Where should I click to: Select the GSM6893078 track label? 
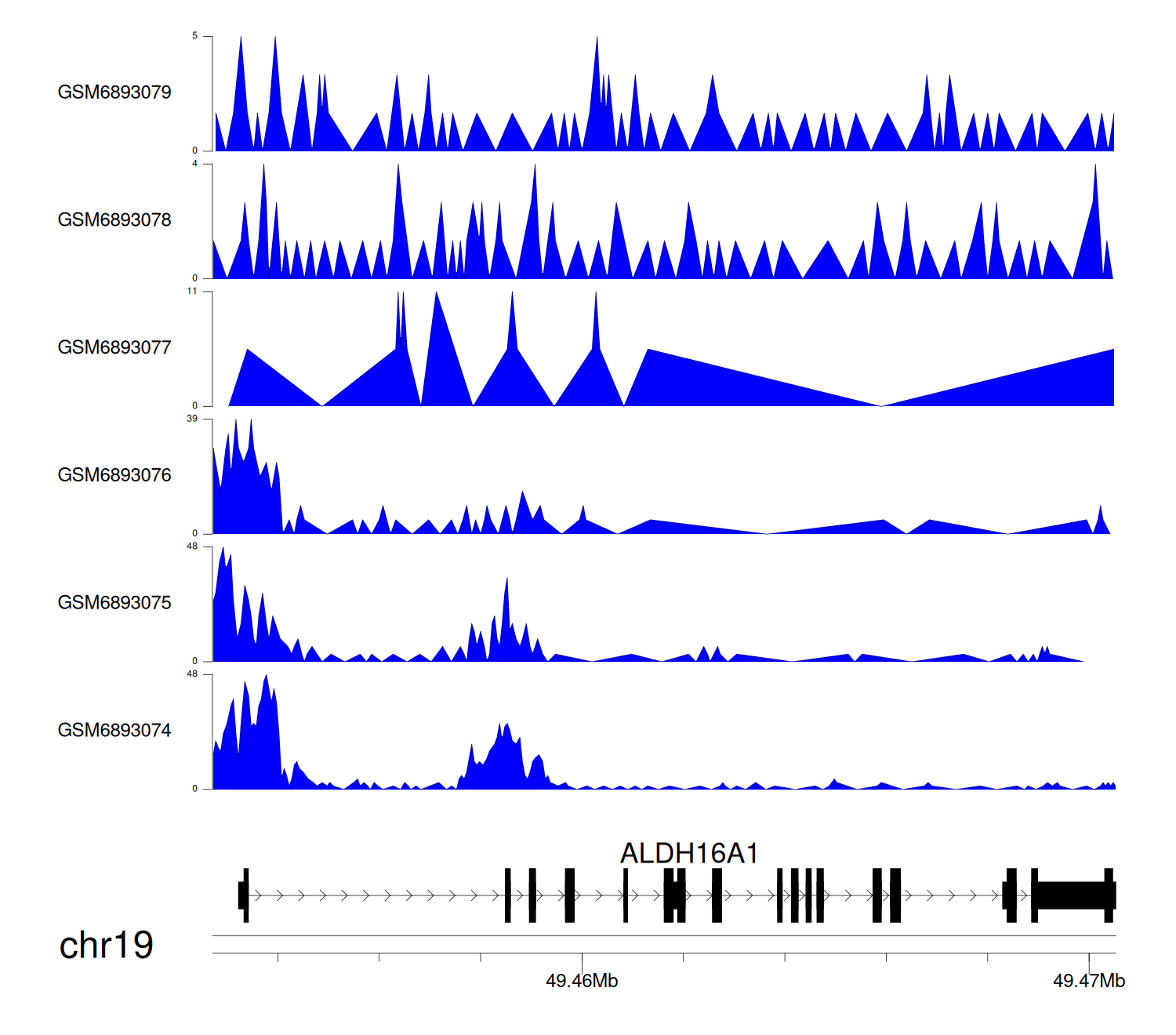[114, 220]
